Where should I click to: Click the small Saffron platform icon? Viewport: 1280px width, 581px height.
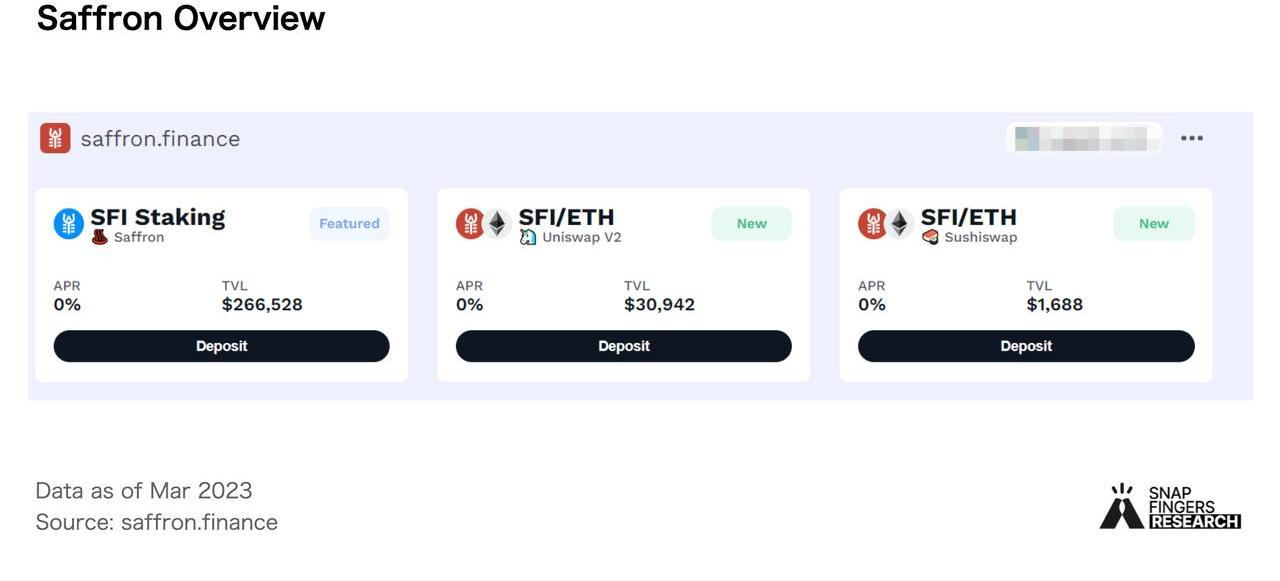pos(100,238)
